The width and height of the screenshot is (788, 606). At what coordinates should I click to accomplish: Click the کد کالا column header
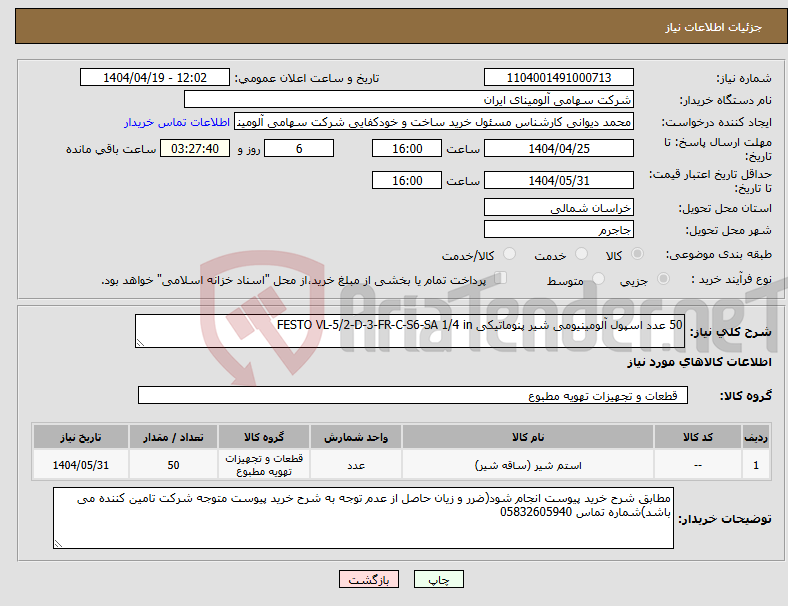pyautogui.click(x=698, y=437)
